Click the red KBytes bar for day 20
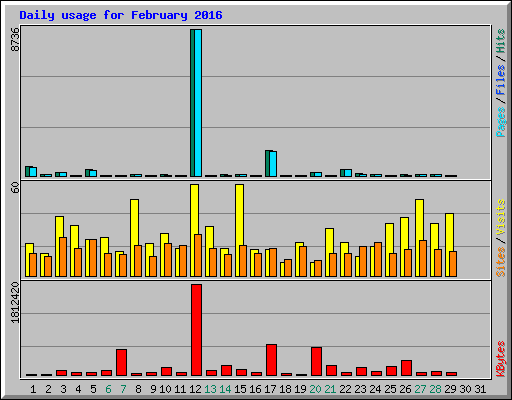The height and width of the screenshot is (400, 512). 316,362
